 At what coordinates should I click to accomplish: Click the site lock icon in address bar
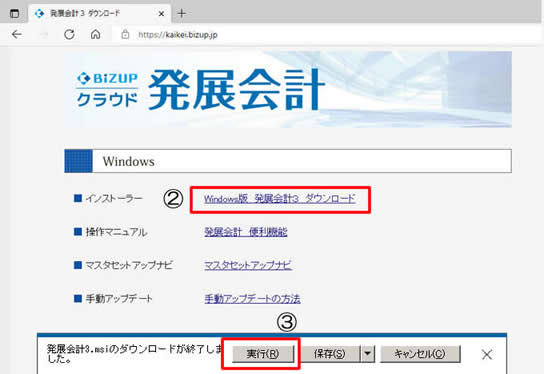(x=125, y=34)
